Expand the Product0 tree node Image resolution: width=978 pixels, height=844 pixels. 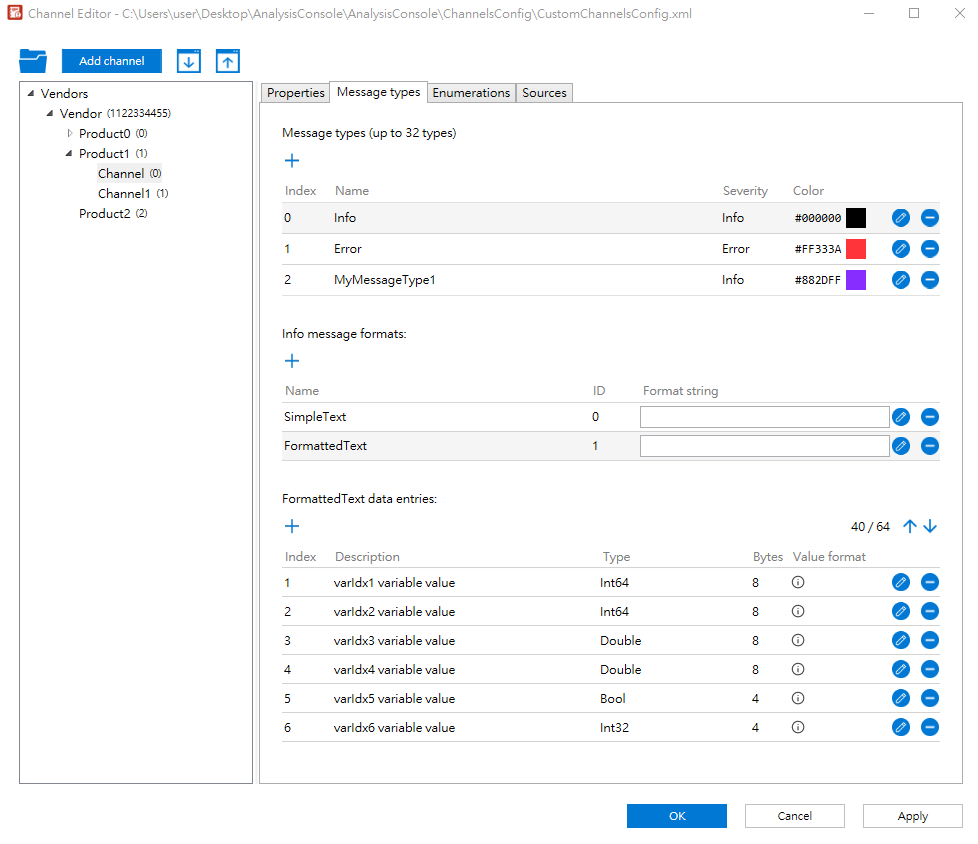pos(69,134)
